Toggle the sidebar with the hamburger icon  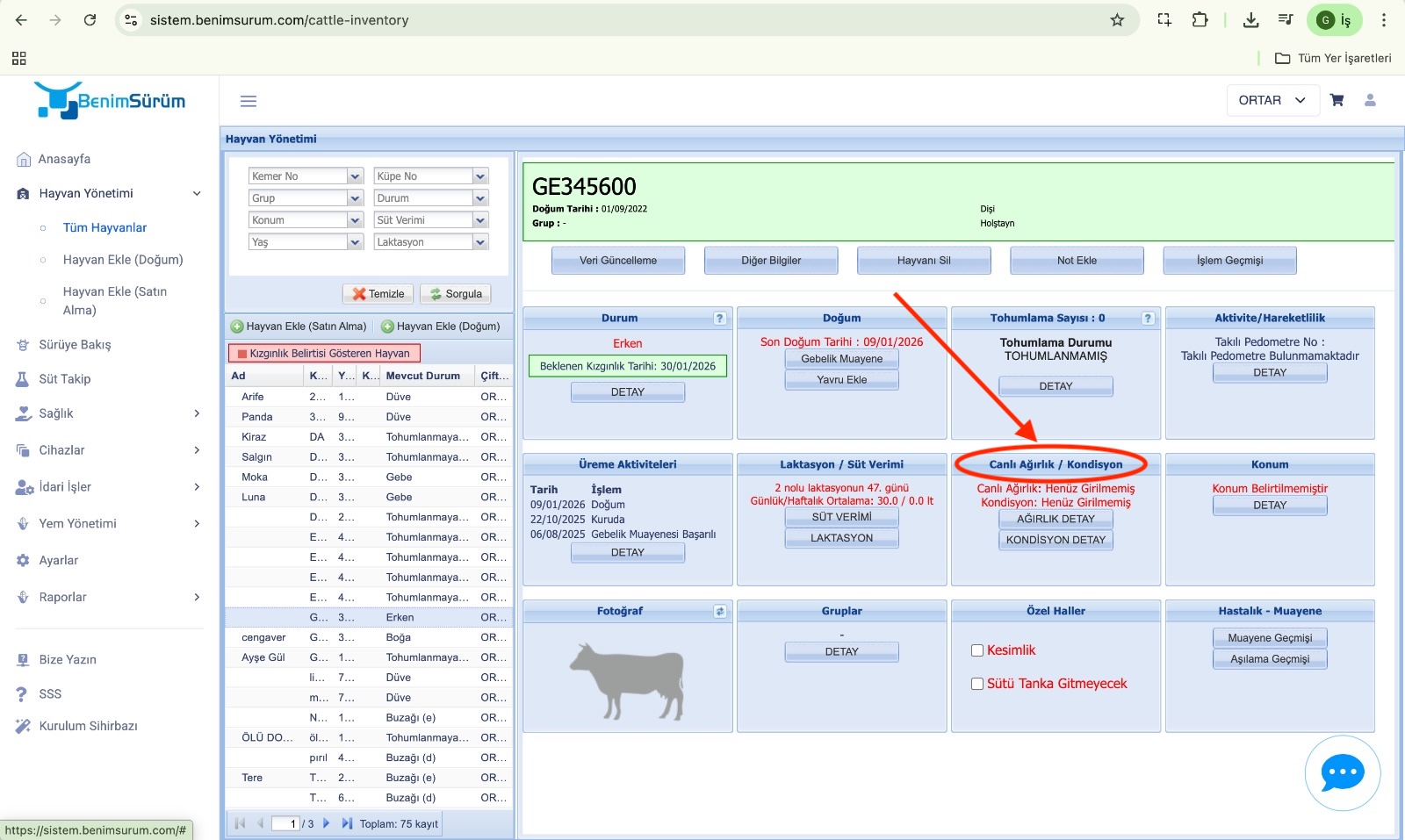tap(249, 101)
